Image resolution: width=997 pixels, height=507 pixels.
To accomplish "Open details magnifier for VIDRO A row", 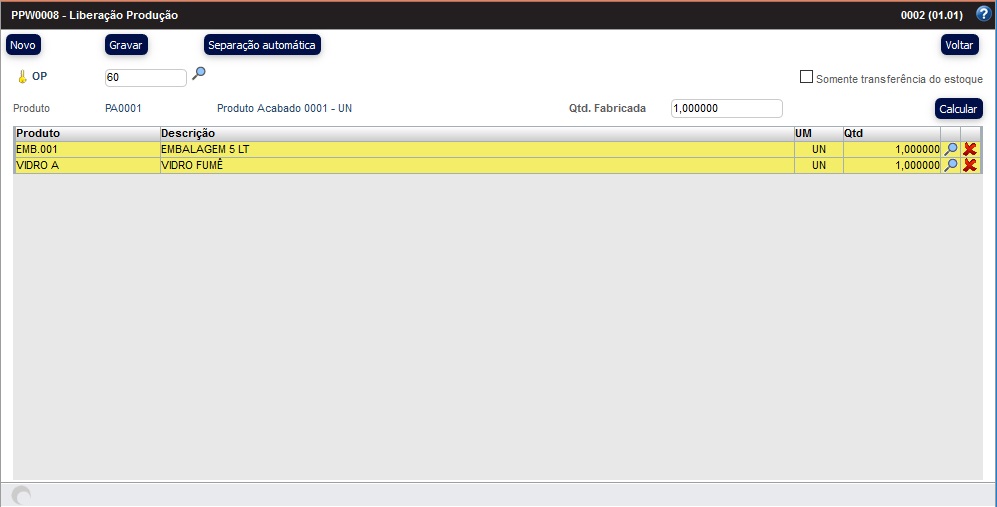I will coord(951,165).
